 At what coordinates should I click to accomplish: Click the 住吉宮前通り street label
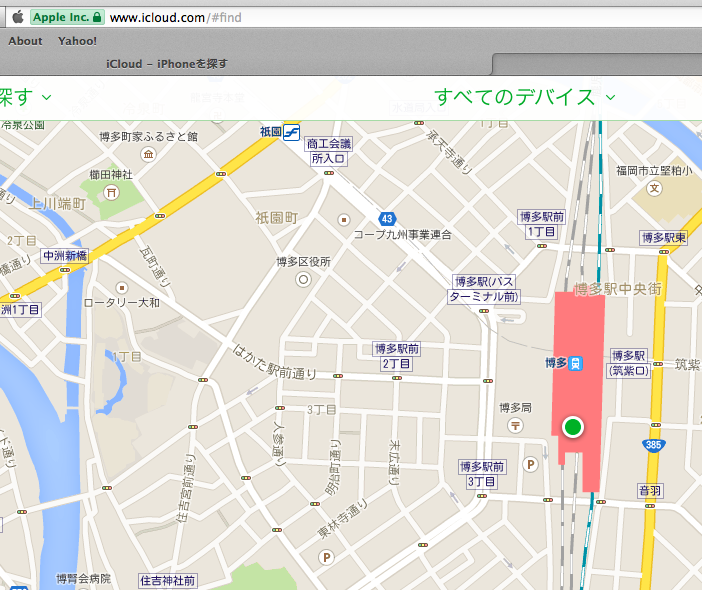point(186,488)
